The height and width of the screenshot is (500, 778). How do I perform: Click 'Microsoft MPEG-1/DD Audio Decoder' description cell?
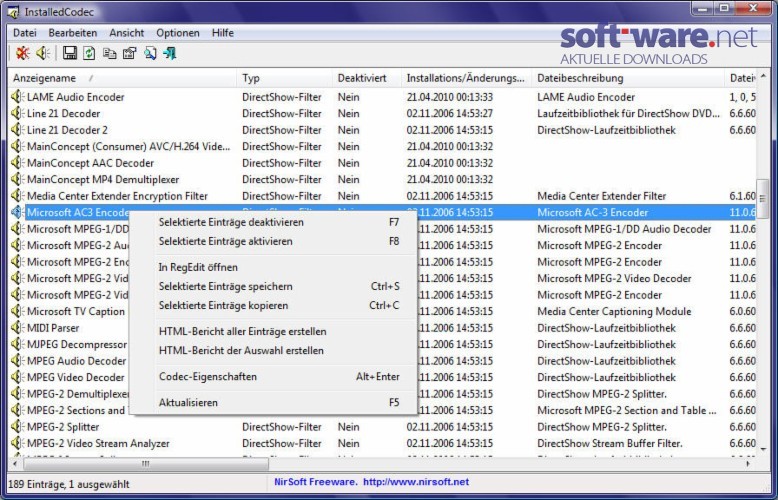click(x=624, y=229)
